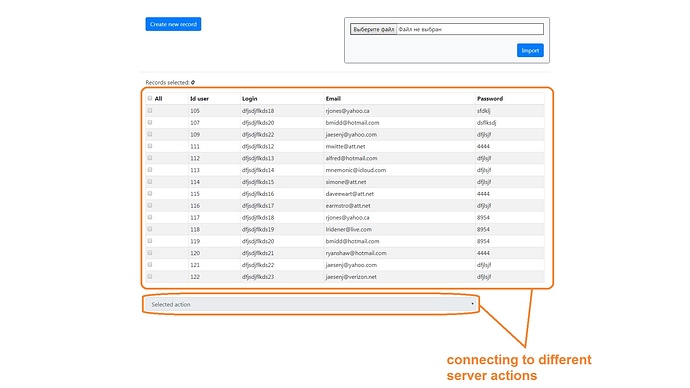The height and width of the screenshot is (388, 690).
Task: Tick the checkbox for user 111
Action: tap(150, 146)
